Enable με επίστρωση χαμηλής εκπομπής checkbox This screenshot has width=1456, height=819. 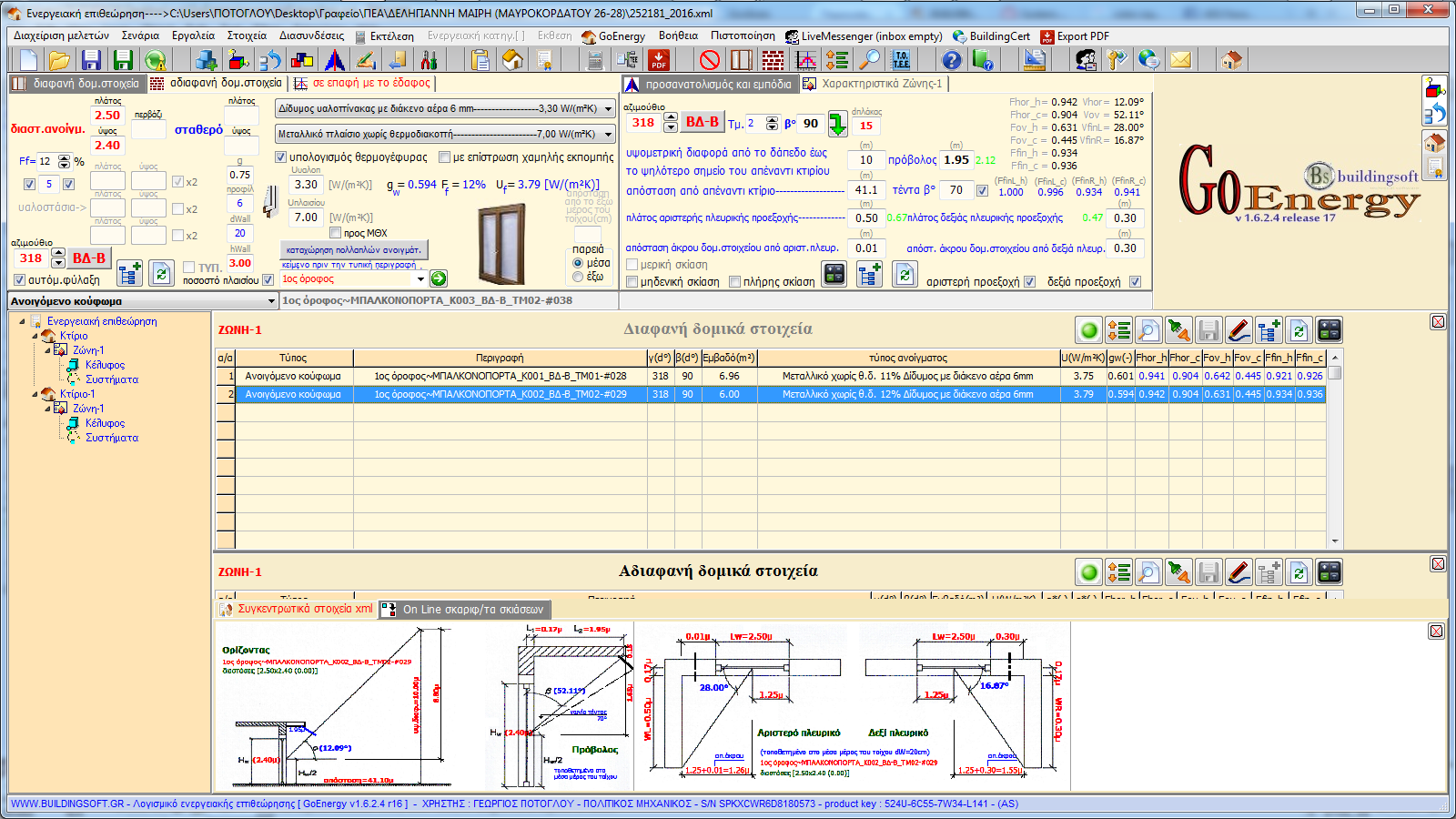coord(444,157)
